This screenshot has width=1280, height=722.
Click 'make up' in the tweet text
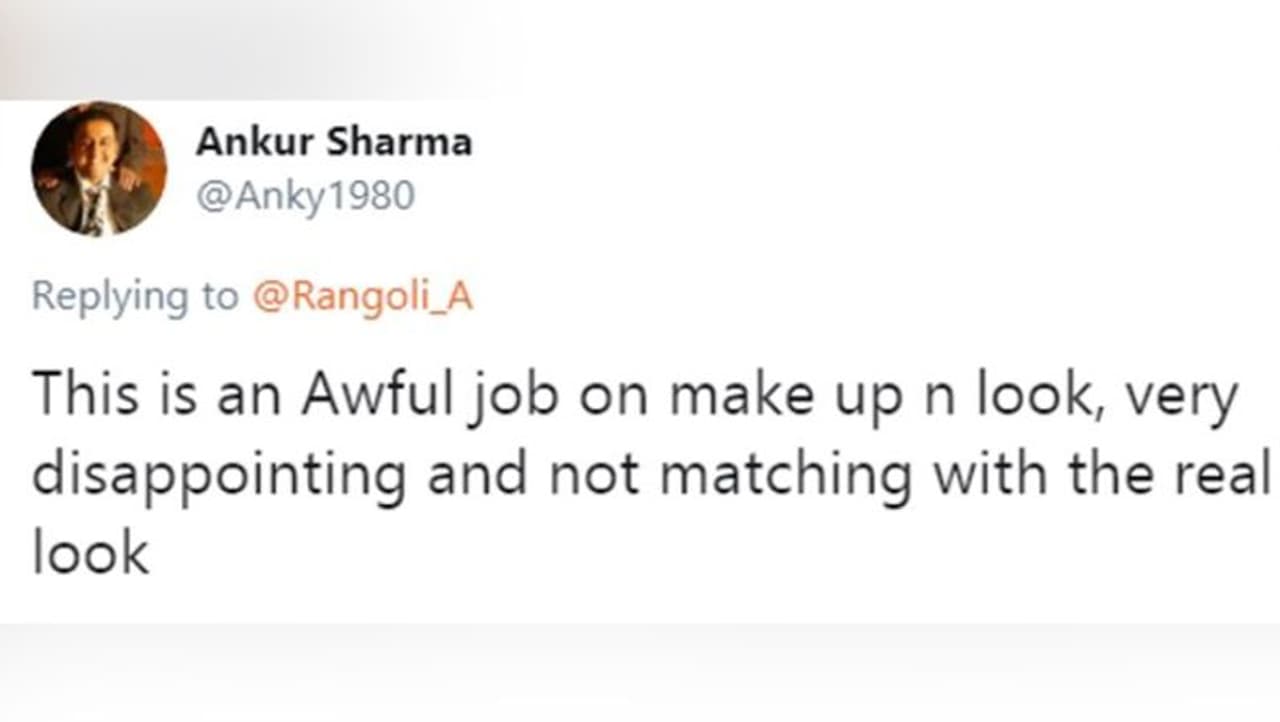click(779, 397)
